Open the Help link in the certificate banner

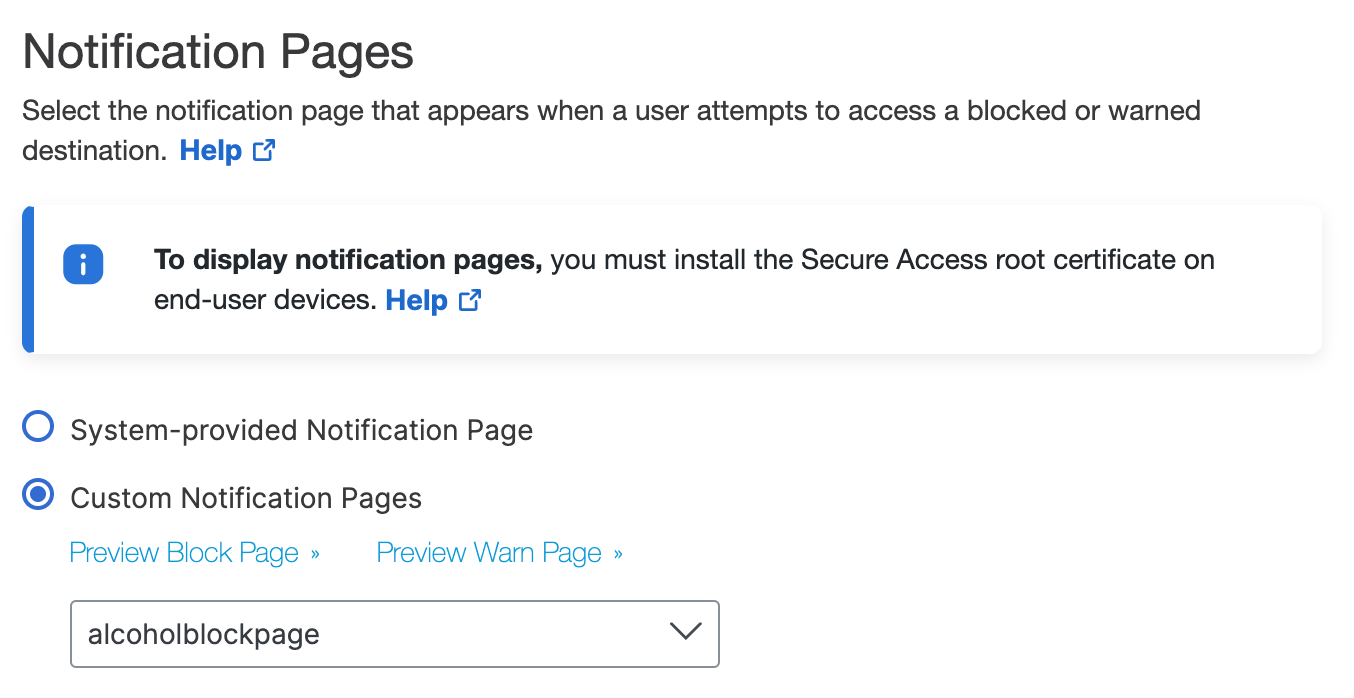(x=417, y=300)
